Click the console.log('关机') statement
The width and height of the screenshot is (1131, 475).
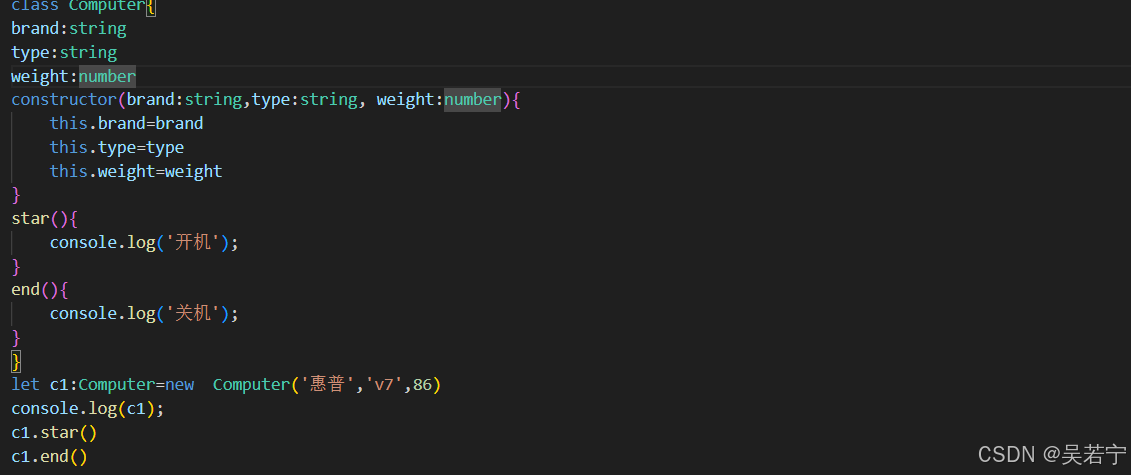[x=144, y=314]
